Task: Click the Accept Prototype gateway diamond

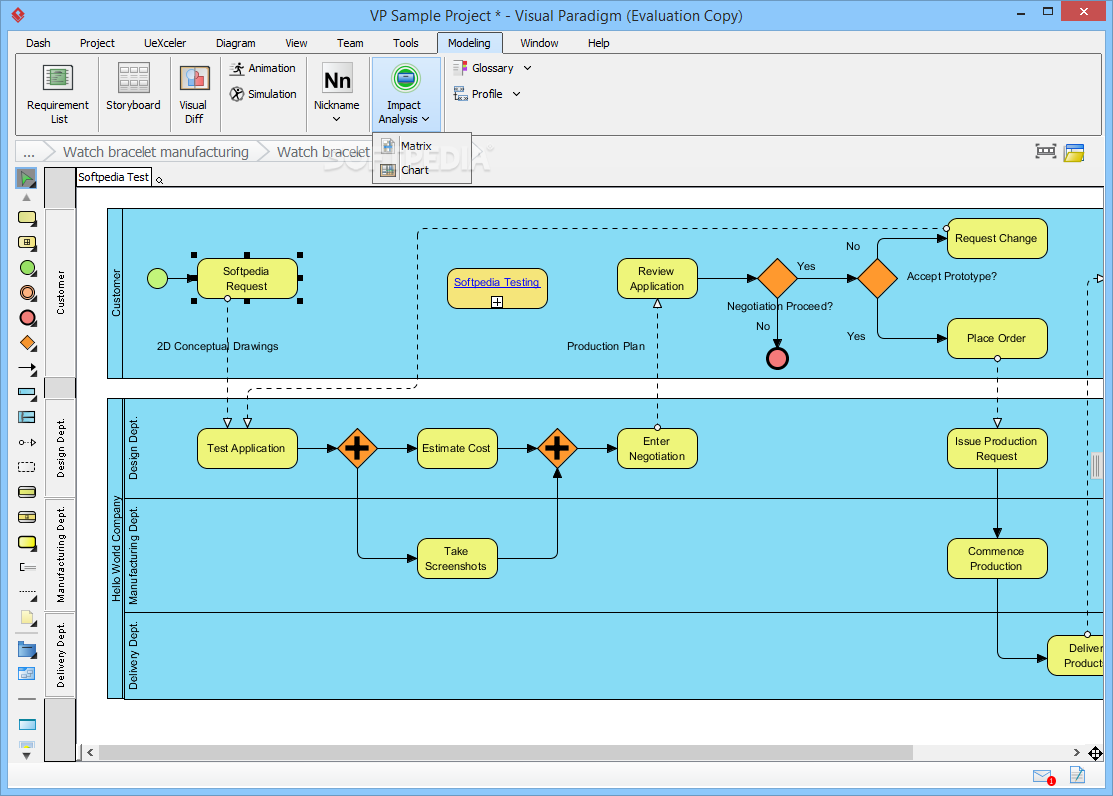Action: (877, 278)
